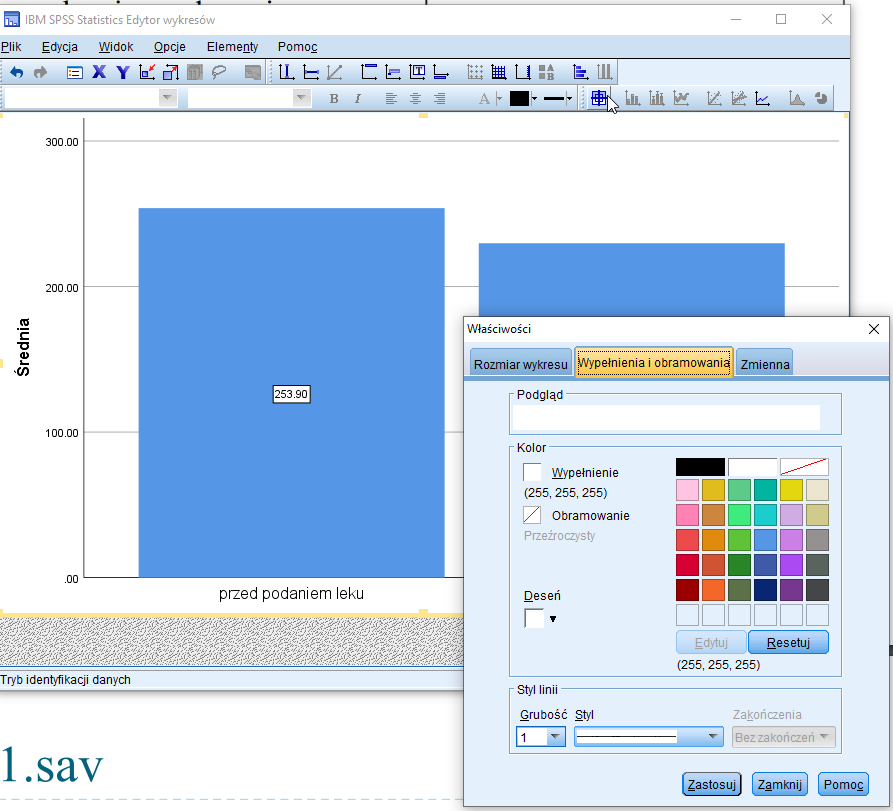Click the data label mode icon
The width and height of the screenshot is (893, 811).
click(x=598, y=98)
